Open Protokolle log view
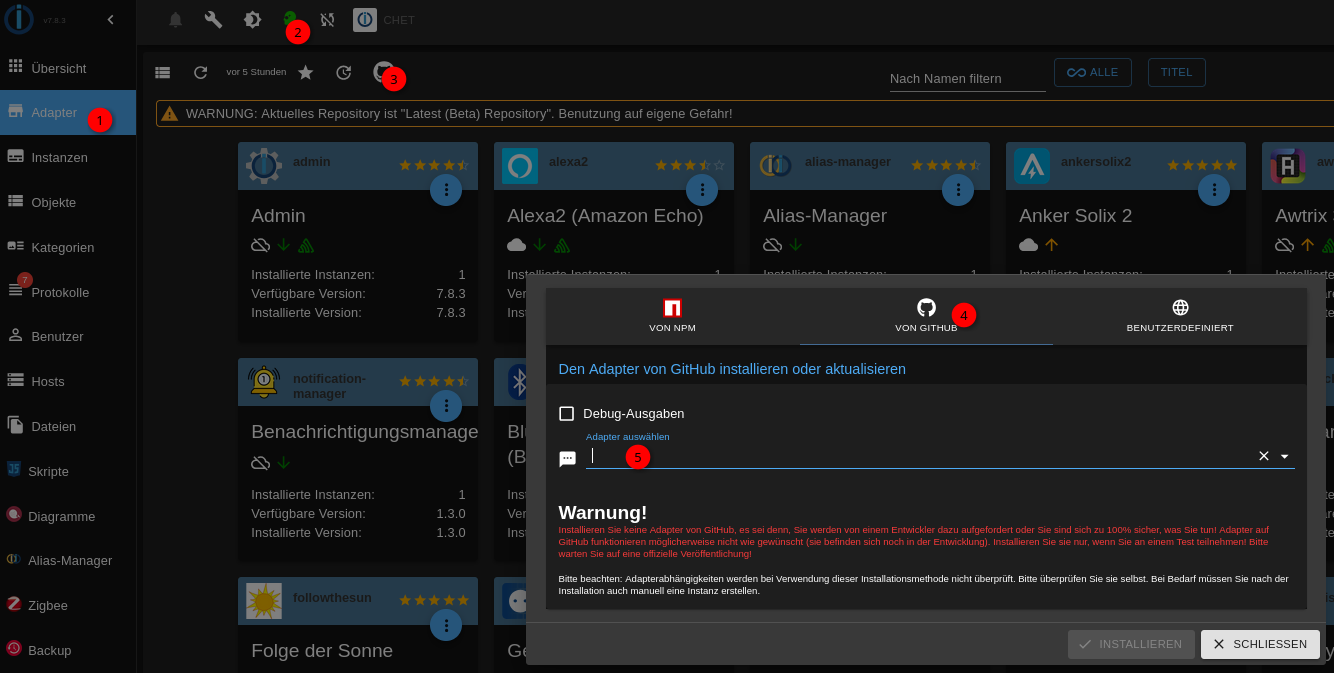 [x=68, y=292]
